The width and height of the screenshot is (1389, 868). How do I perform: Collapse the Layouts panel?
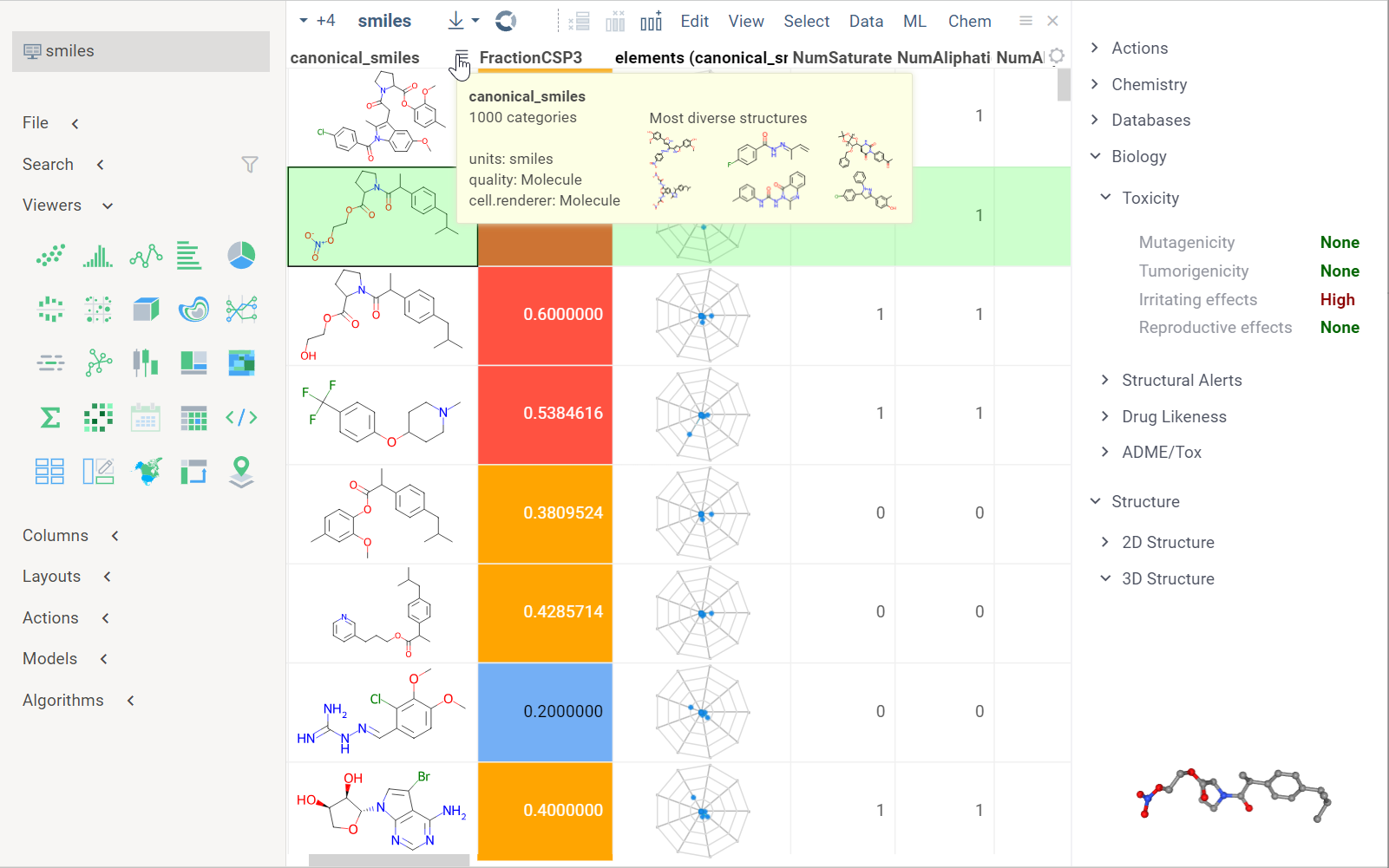[107, 576]
